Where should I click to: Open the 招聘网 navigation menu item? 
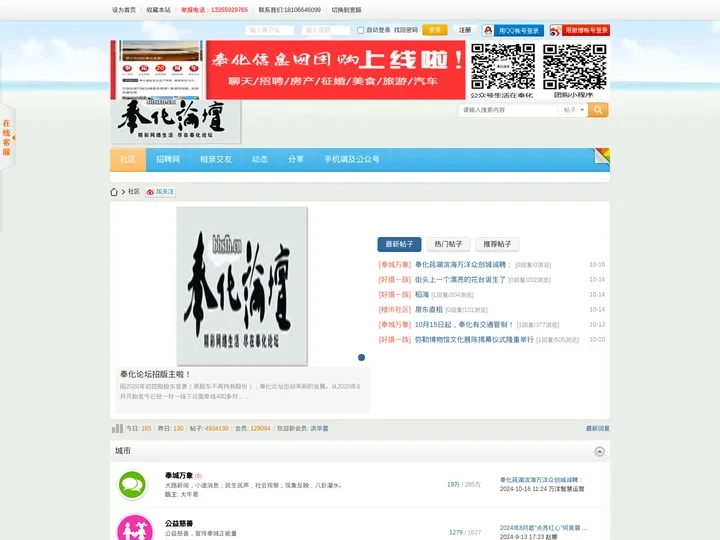tap(168, 159)
